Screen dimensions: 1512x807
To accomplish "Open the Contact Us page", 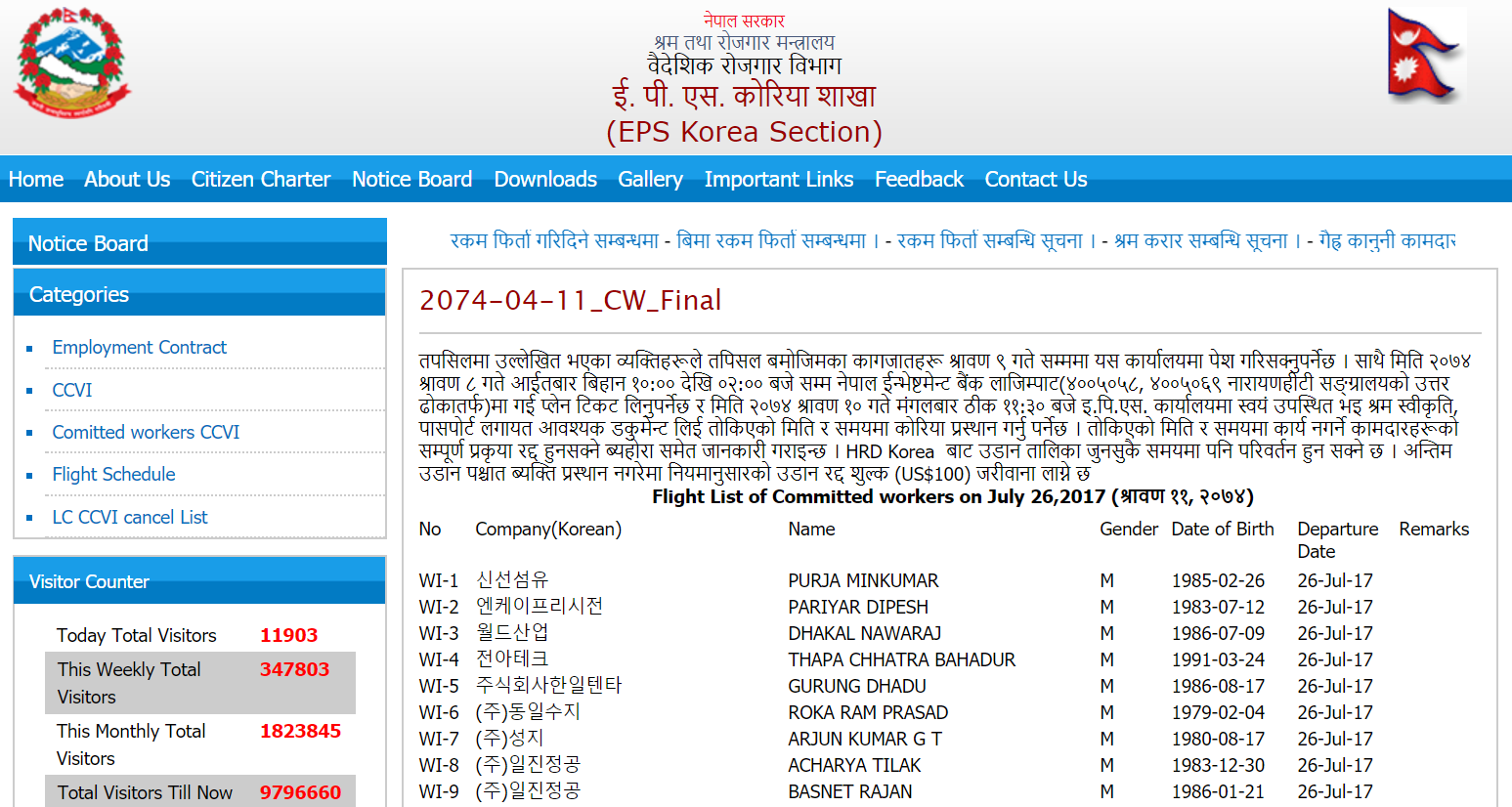I will point(1035,180).
